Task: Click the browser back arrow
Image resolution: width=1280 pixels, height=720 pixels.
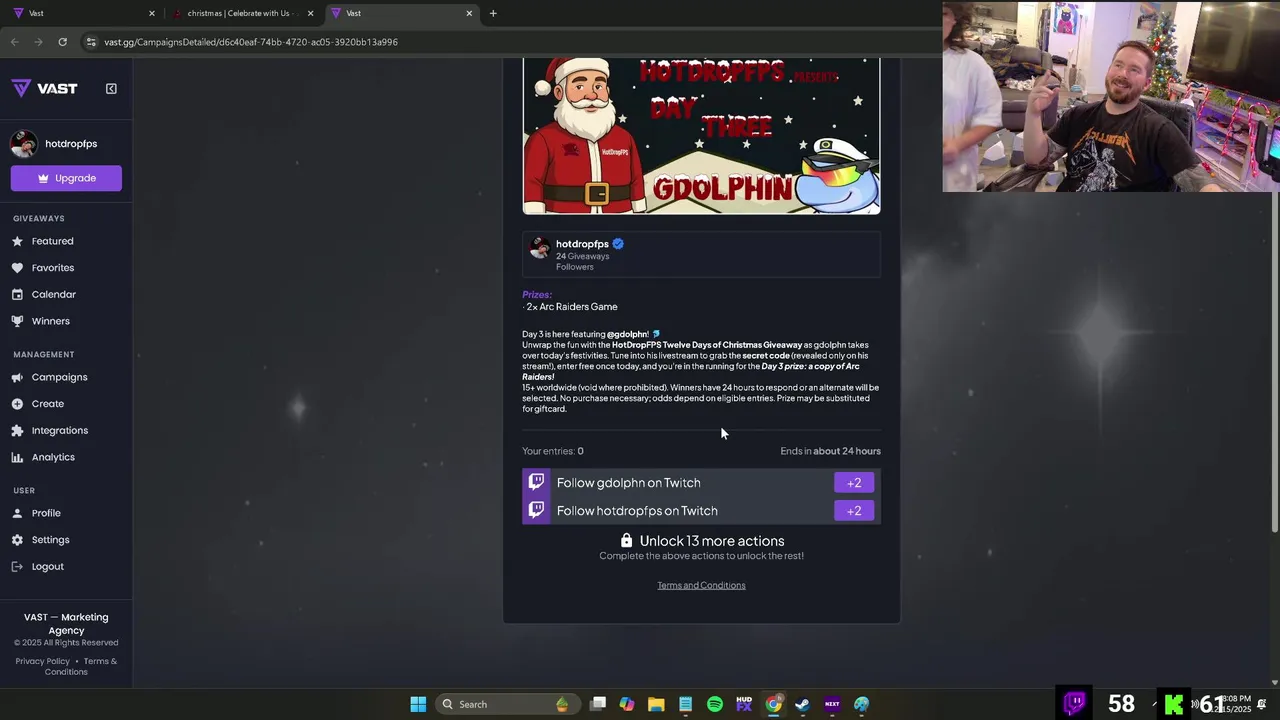Action: point(14,42)
